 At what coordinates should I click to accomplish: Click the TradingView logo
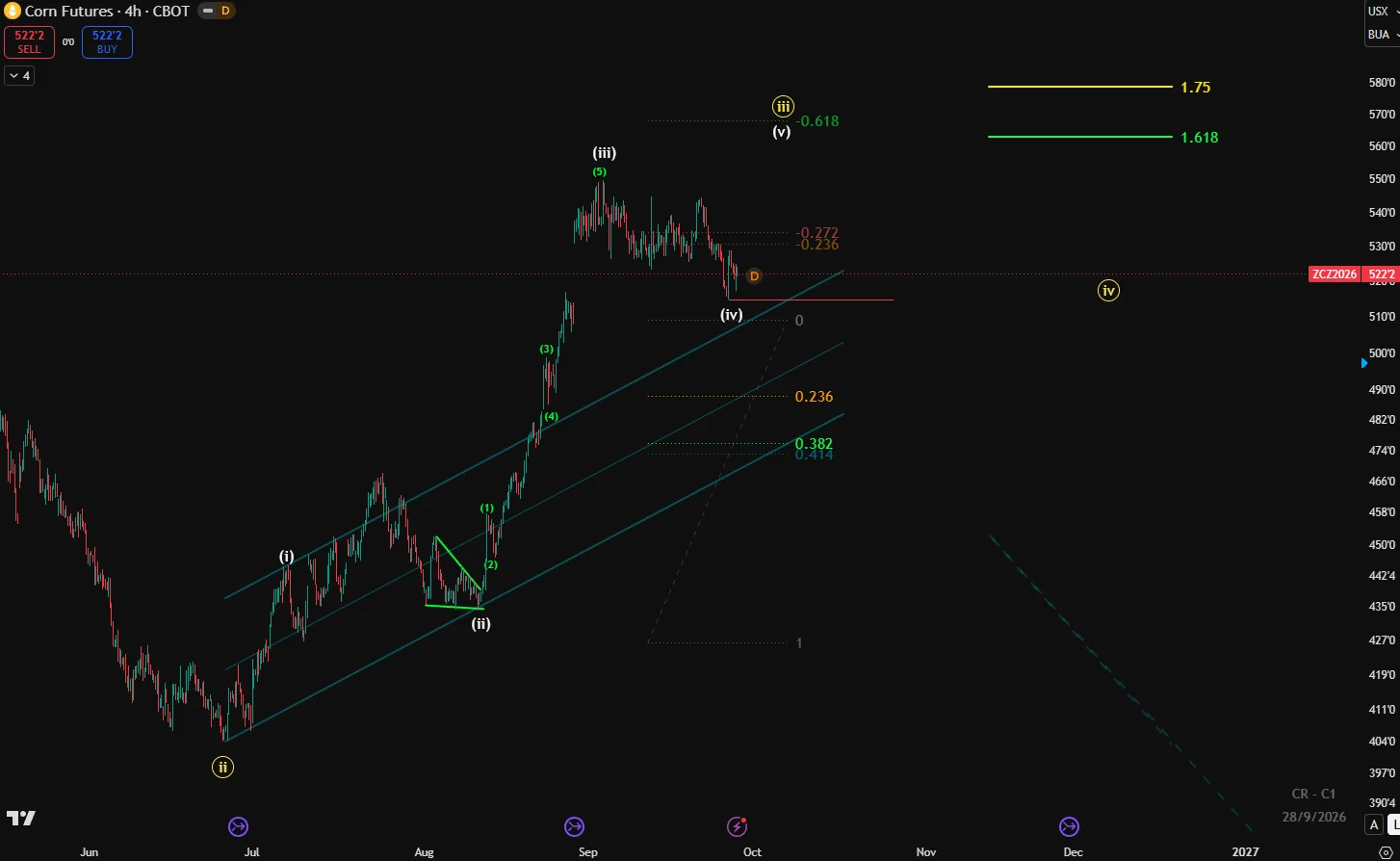coord(21,819)
